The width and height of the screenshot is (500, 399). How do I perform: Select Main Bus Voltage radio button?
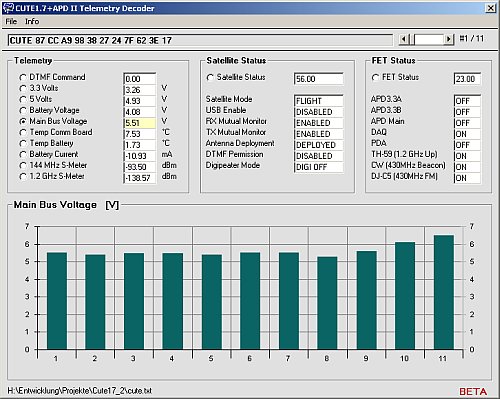[x=23, y=121]
